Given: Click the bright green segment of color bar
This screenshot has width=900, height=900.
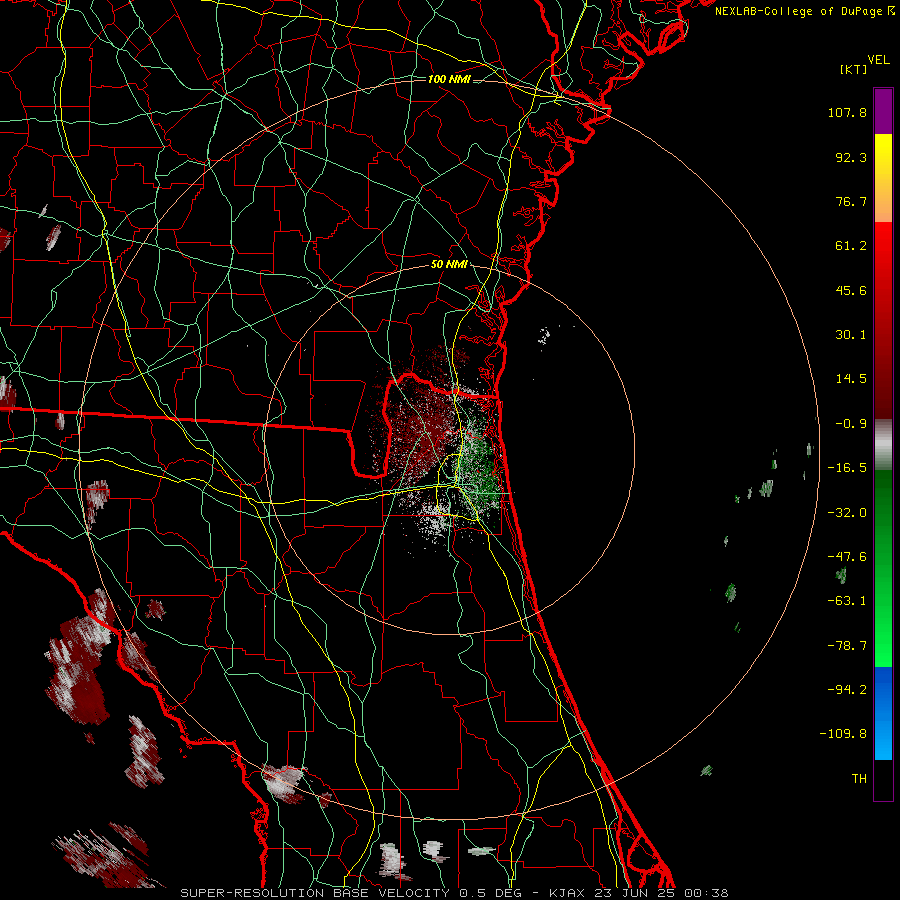Looking at the screenshot, I should click(883, 568).
